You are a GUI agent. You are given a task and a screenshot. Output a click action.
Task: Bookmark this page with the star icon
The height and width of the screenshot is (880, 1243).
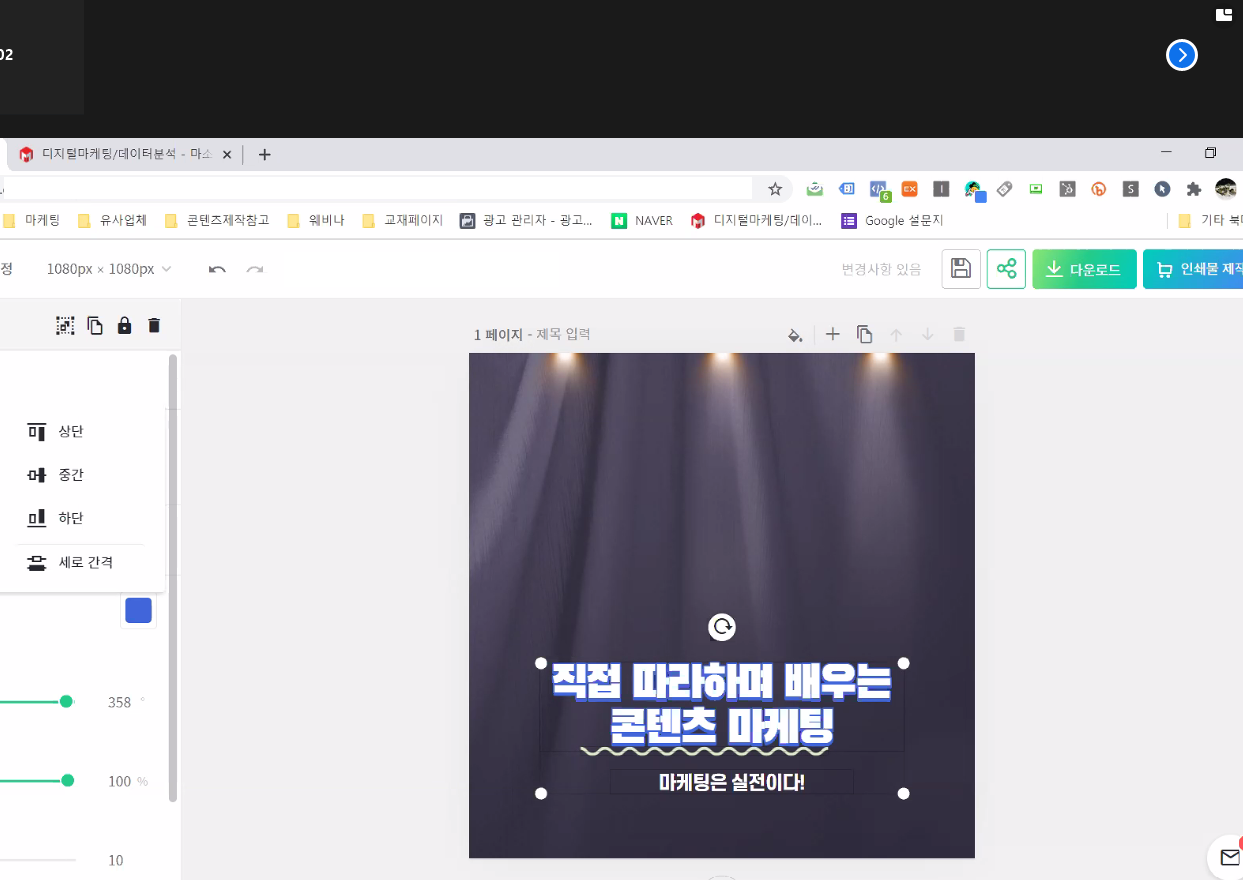[774, 188]
